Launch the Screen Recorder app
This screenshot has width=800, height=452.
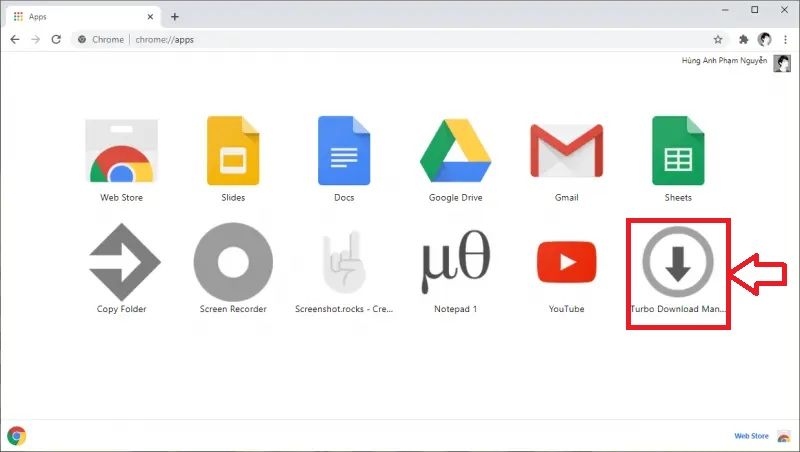[233, 262]
